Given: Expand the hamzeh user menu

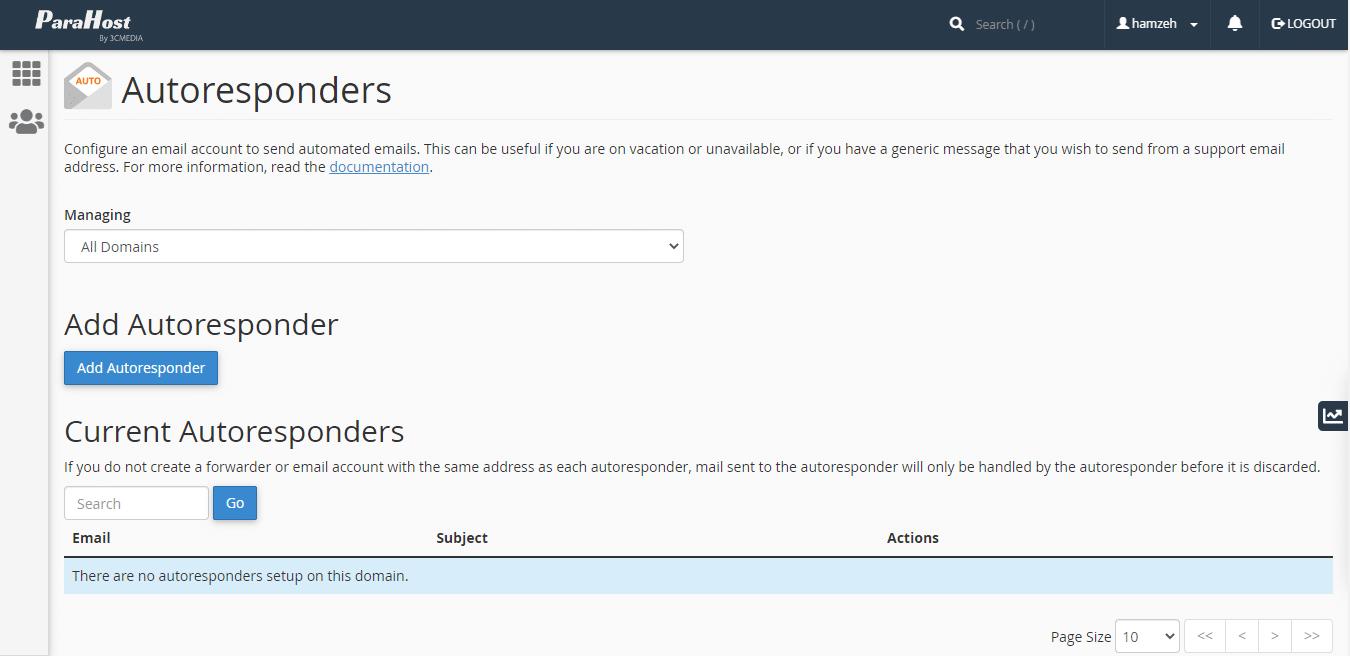Looking at the screenshot, I should click(x=1157, y=24).
